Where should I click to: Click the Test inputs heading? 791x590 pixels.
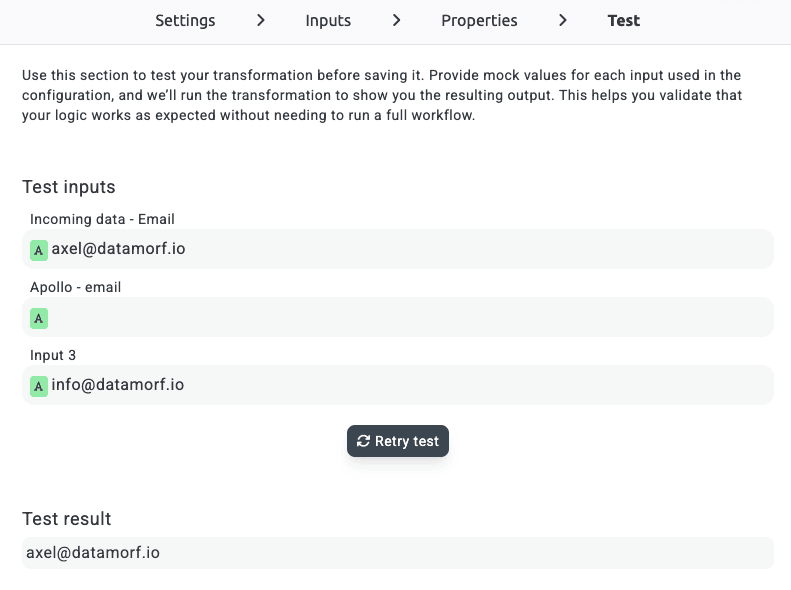pyautogui.click(x=69, y=187)
